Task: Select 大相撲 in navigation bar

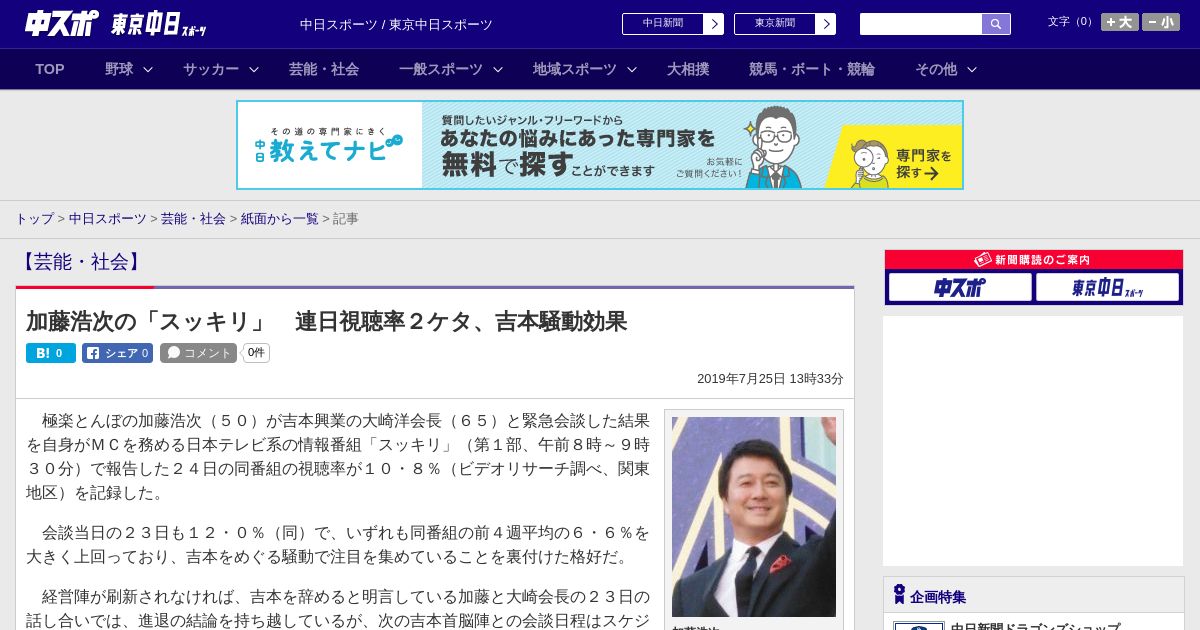Action: [x=688, y=69]
